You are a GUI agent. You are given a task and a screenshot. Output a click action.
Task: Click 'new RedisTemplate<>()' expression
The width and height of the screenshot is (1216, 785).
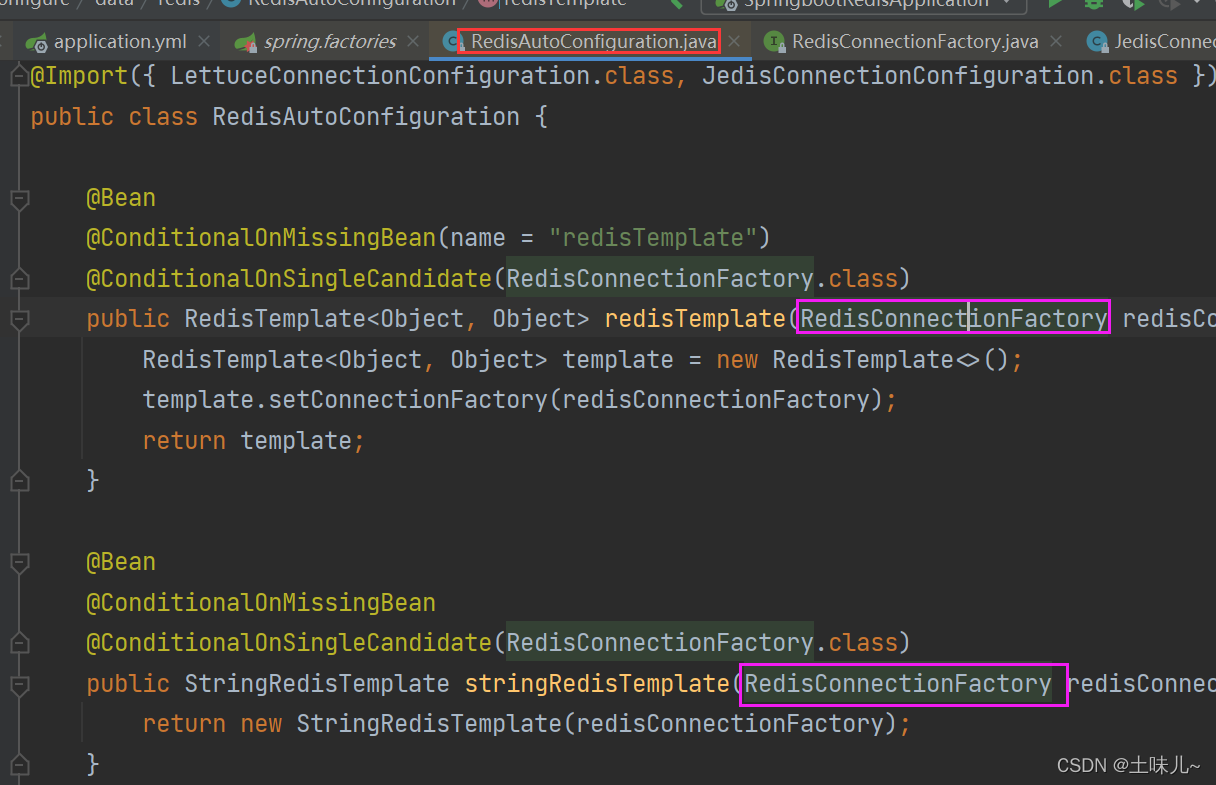click(864, 359)
